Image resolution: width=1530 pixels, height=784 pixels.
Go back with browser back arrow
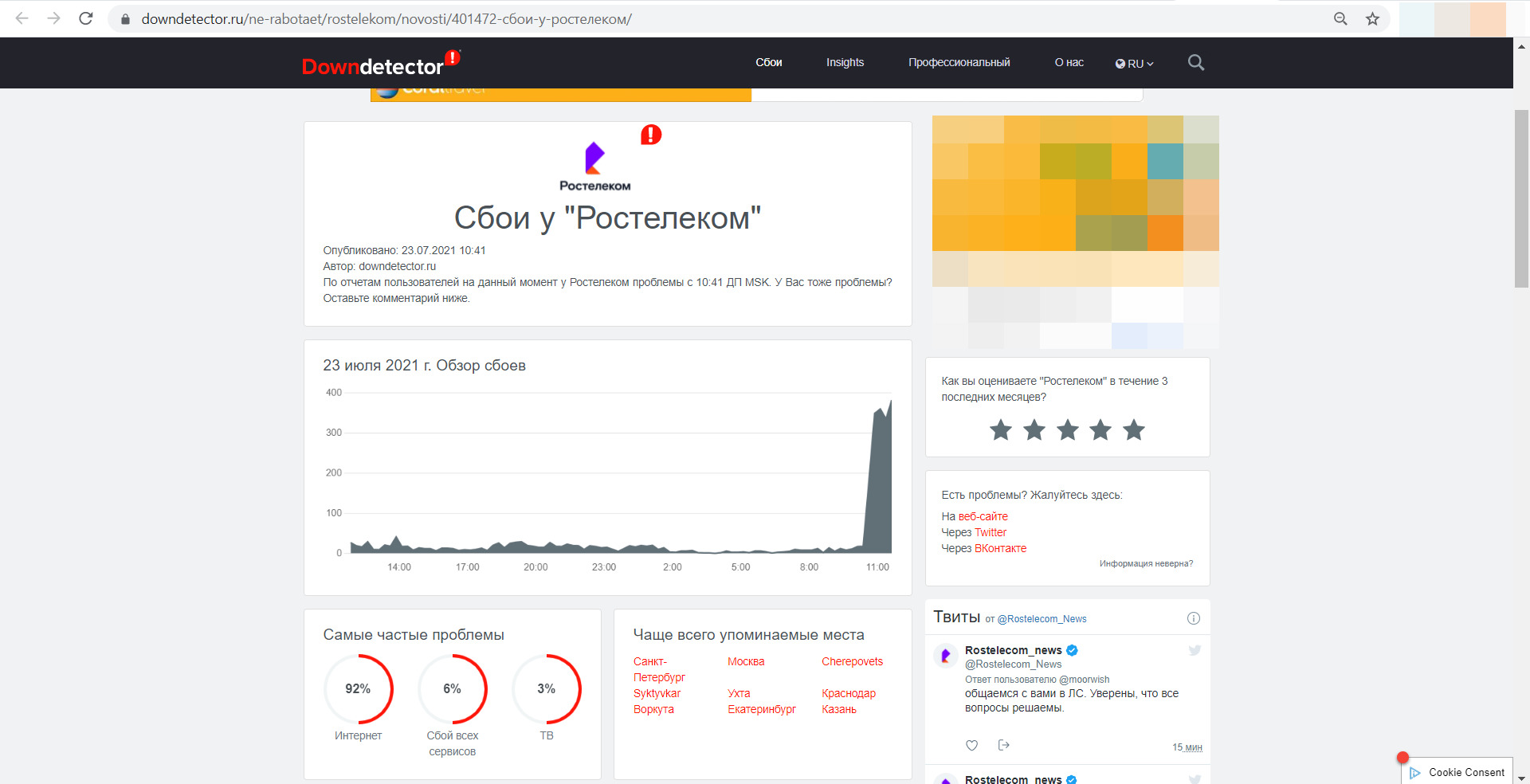(x=22, y=18)
